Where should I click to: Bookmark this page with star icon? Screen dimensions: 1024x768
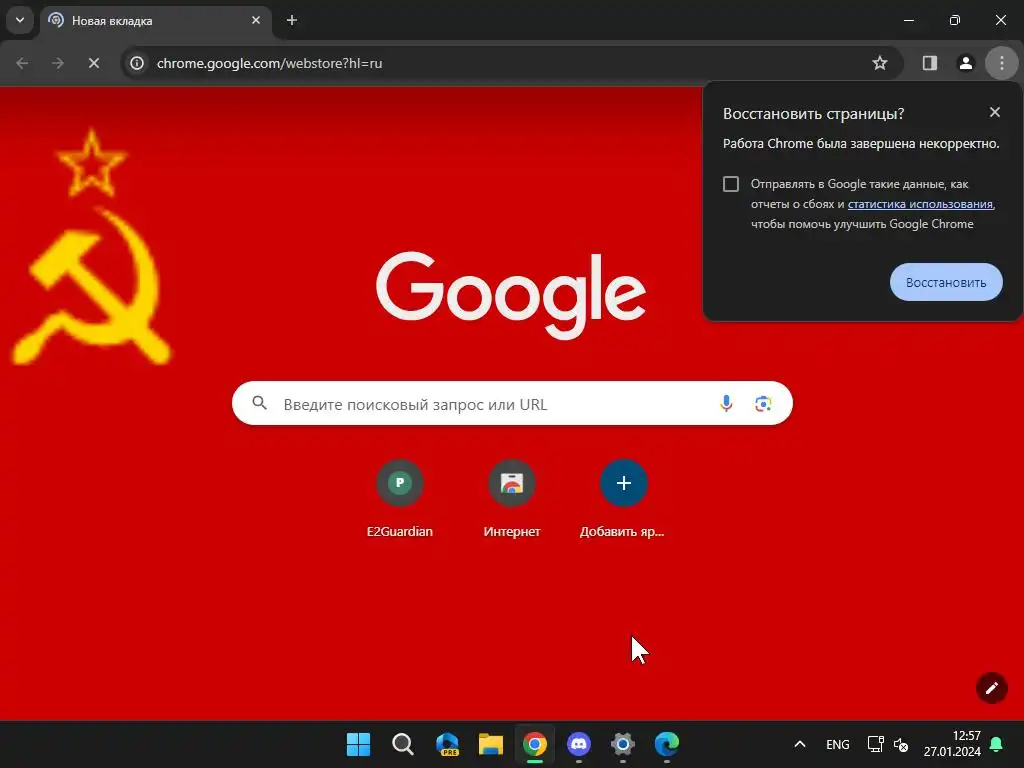pyautogui.click(x=880, y=63)
